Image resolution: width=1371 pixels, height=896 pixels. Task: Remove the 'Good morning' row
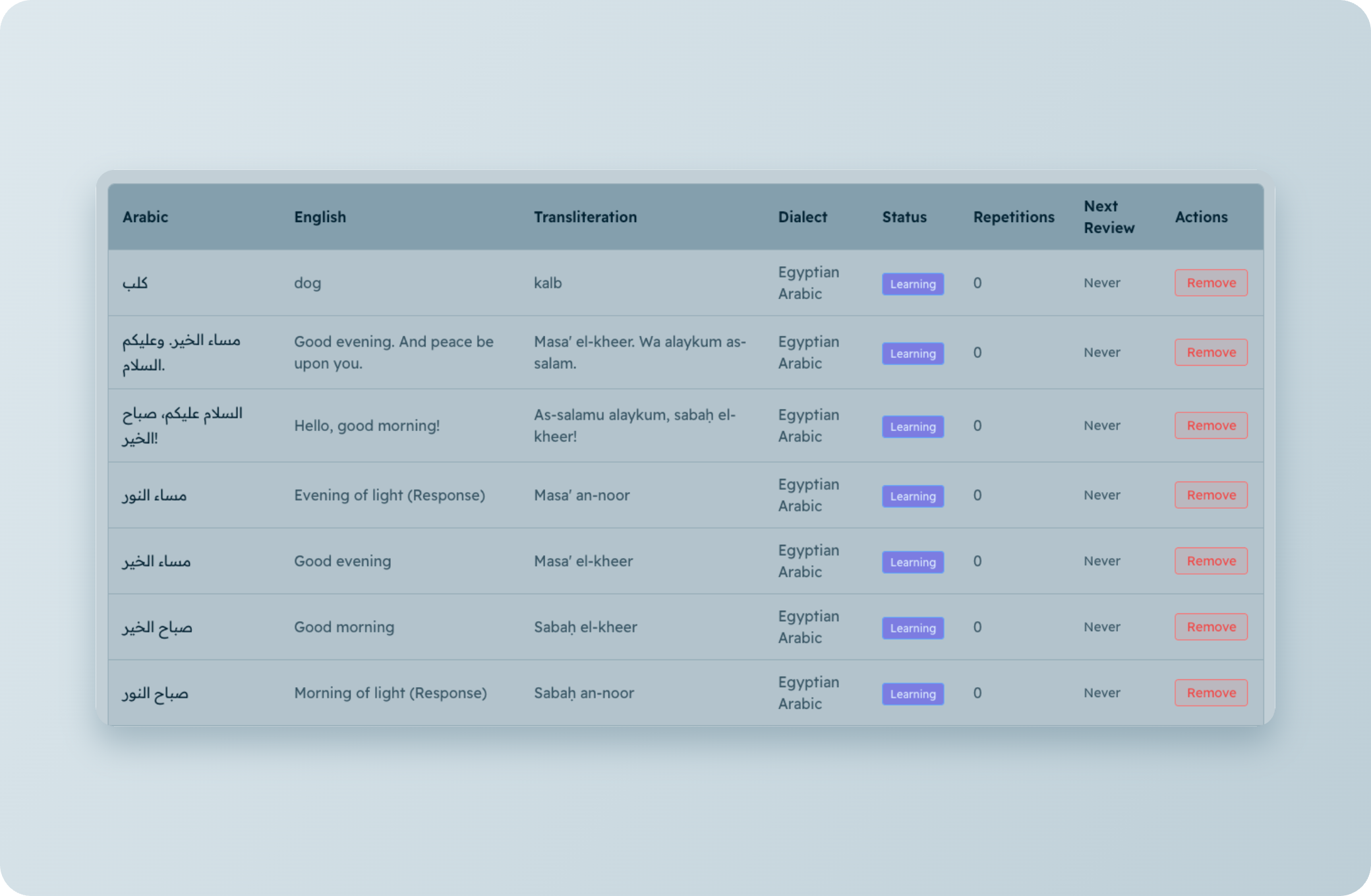(1211, 627)
